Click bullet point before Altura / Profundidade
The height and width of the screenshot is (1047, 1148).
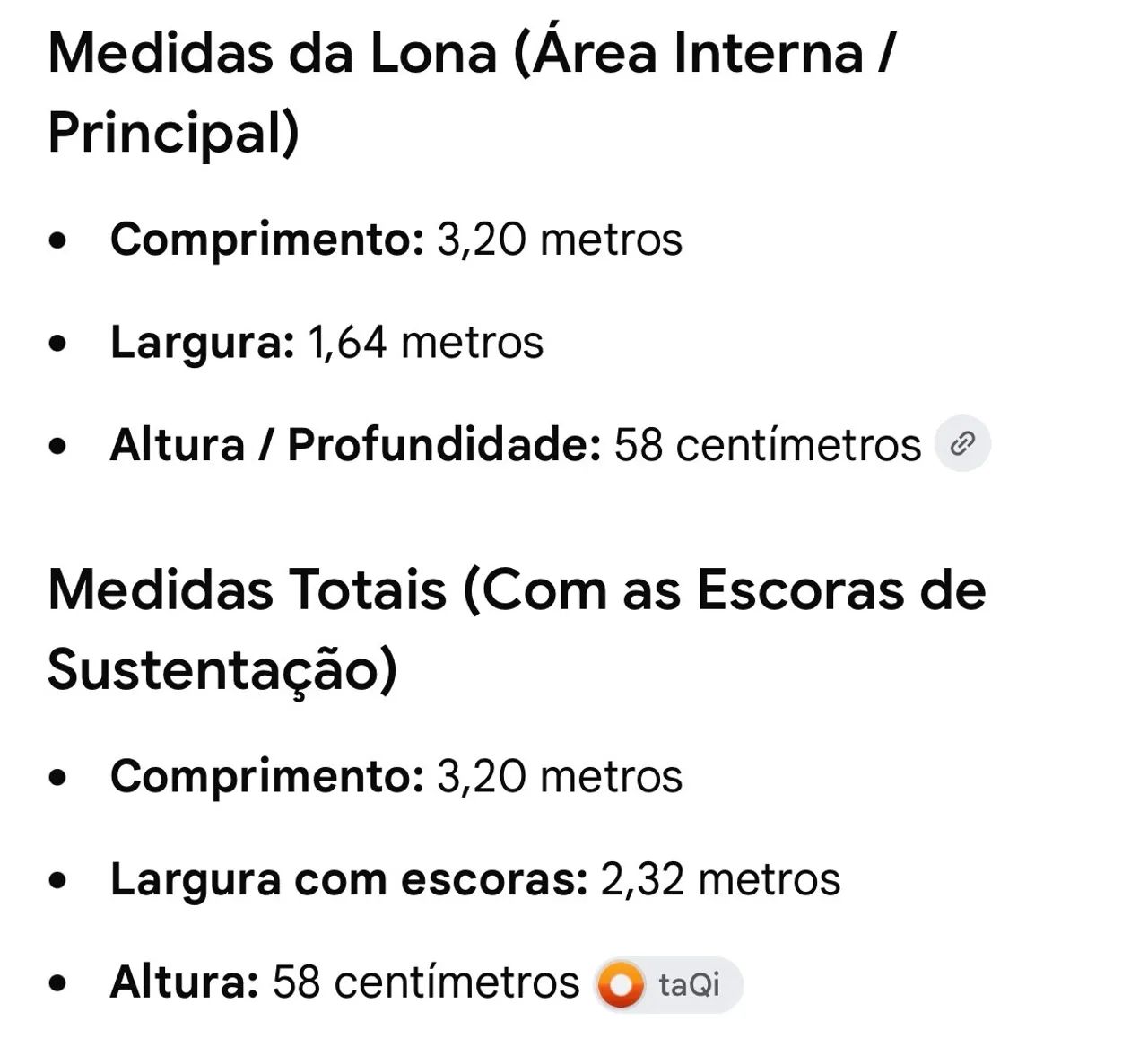pos(58,447)
